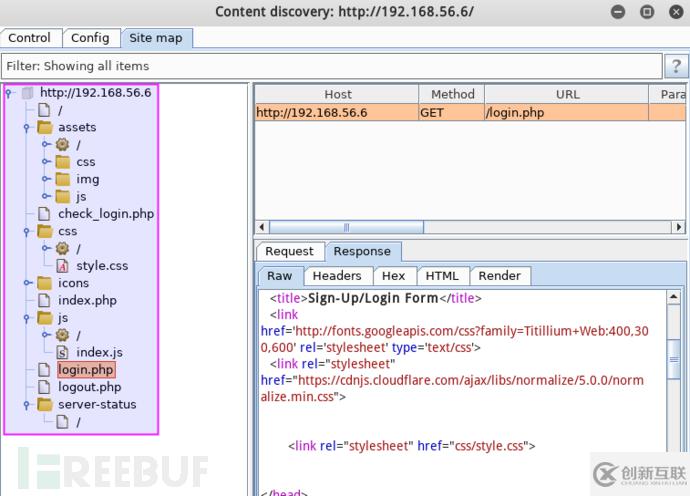Expand the img folder under assets
The width and height of the screenshot is (690, 496).
pyautogui.click(x=46, y=179)
